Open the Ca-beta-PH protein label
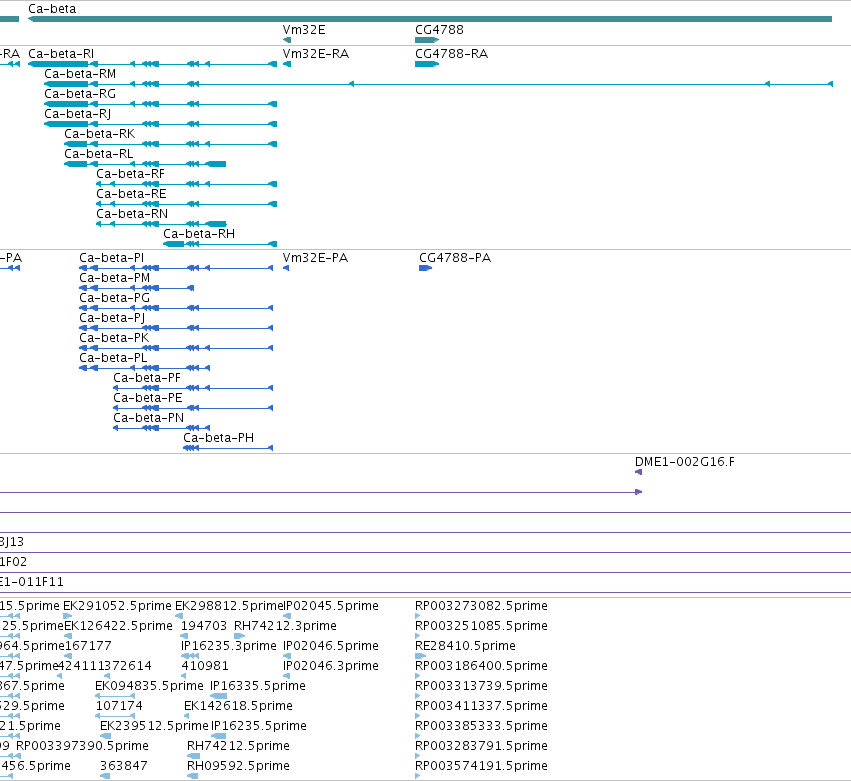Screen dimensions: 851x781 219,438
